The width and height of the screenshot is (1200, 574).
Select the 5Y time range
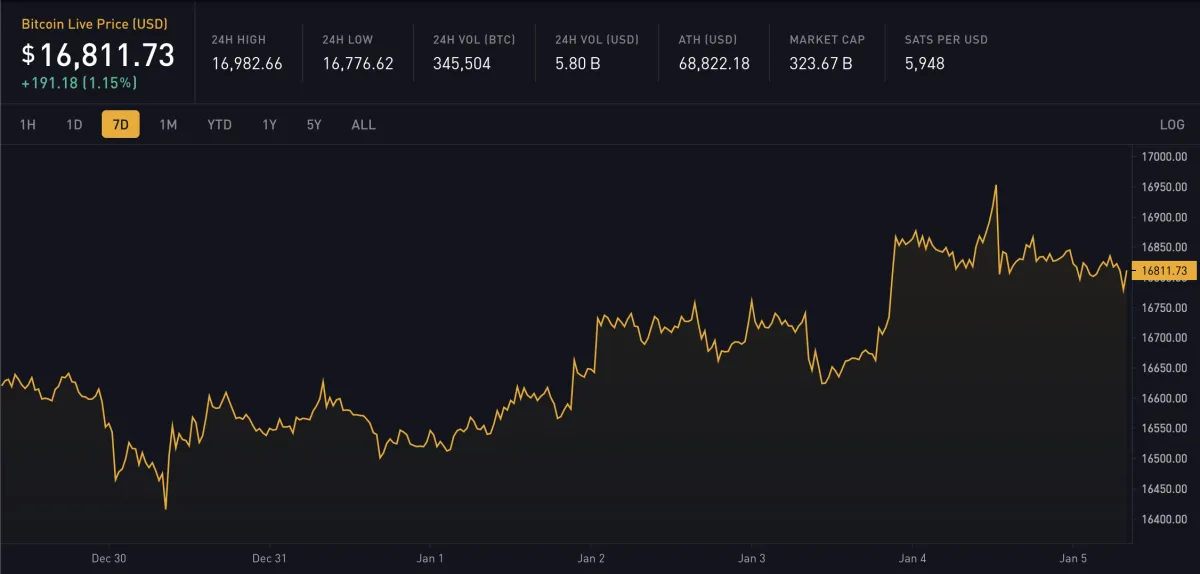[314, 125]
